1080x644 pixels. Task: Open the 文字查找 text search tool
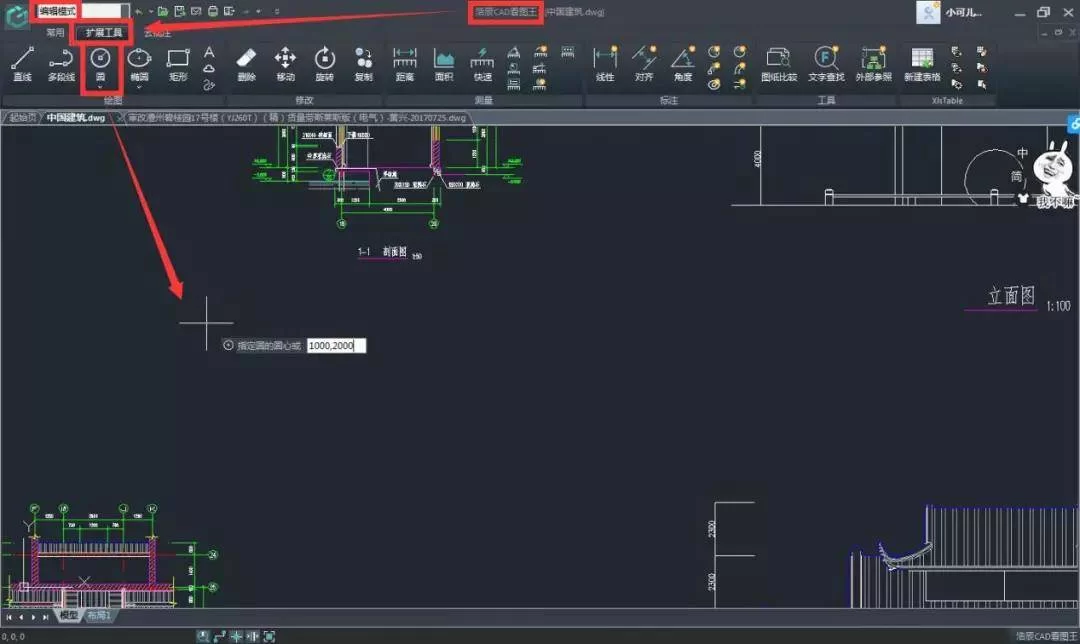click(x=826, y=64)
